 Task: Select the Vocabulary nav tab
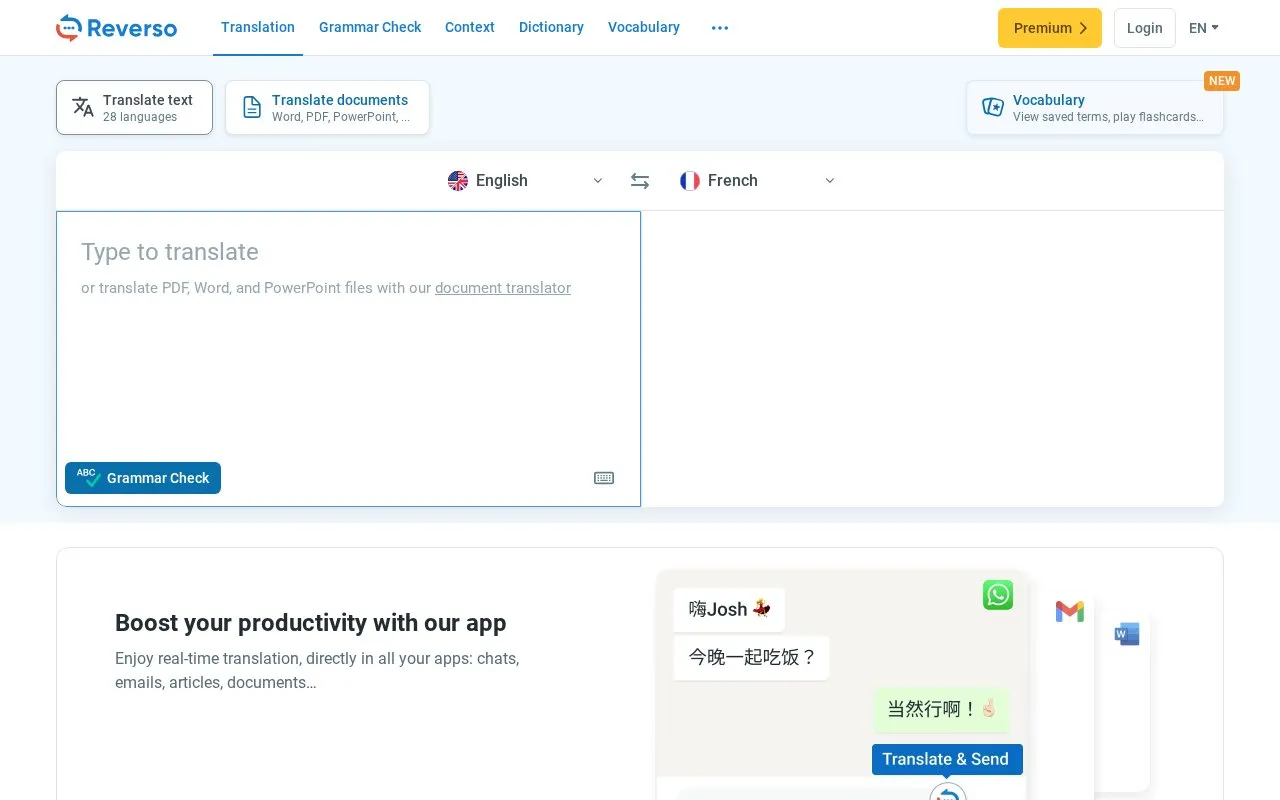(644, 28)
